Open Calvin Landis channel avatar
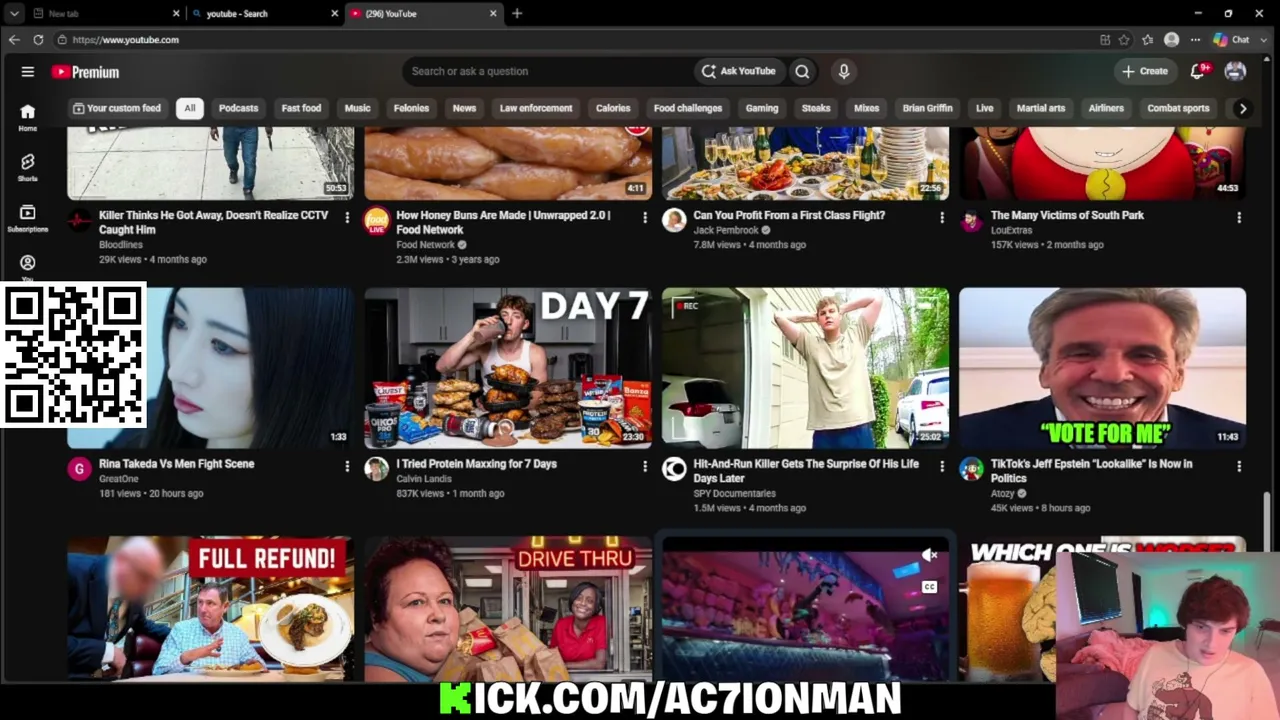The width and height of the screenshot is (1280, 720). click(376, 469)
